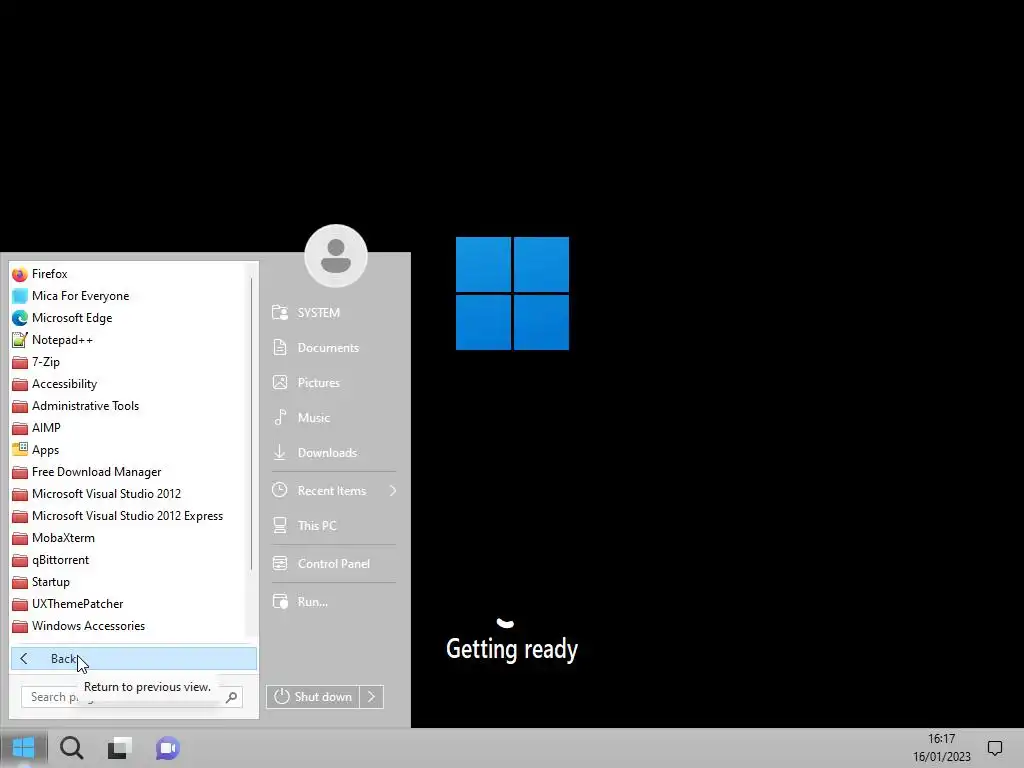This screenshot has width=1024, height=768.
Task: Open the Pictures folder link
Action: [x=334, y=383]
